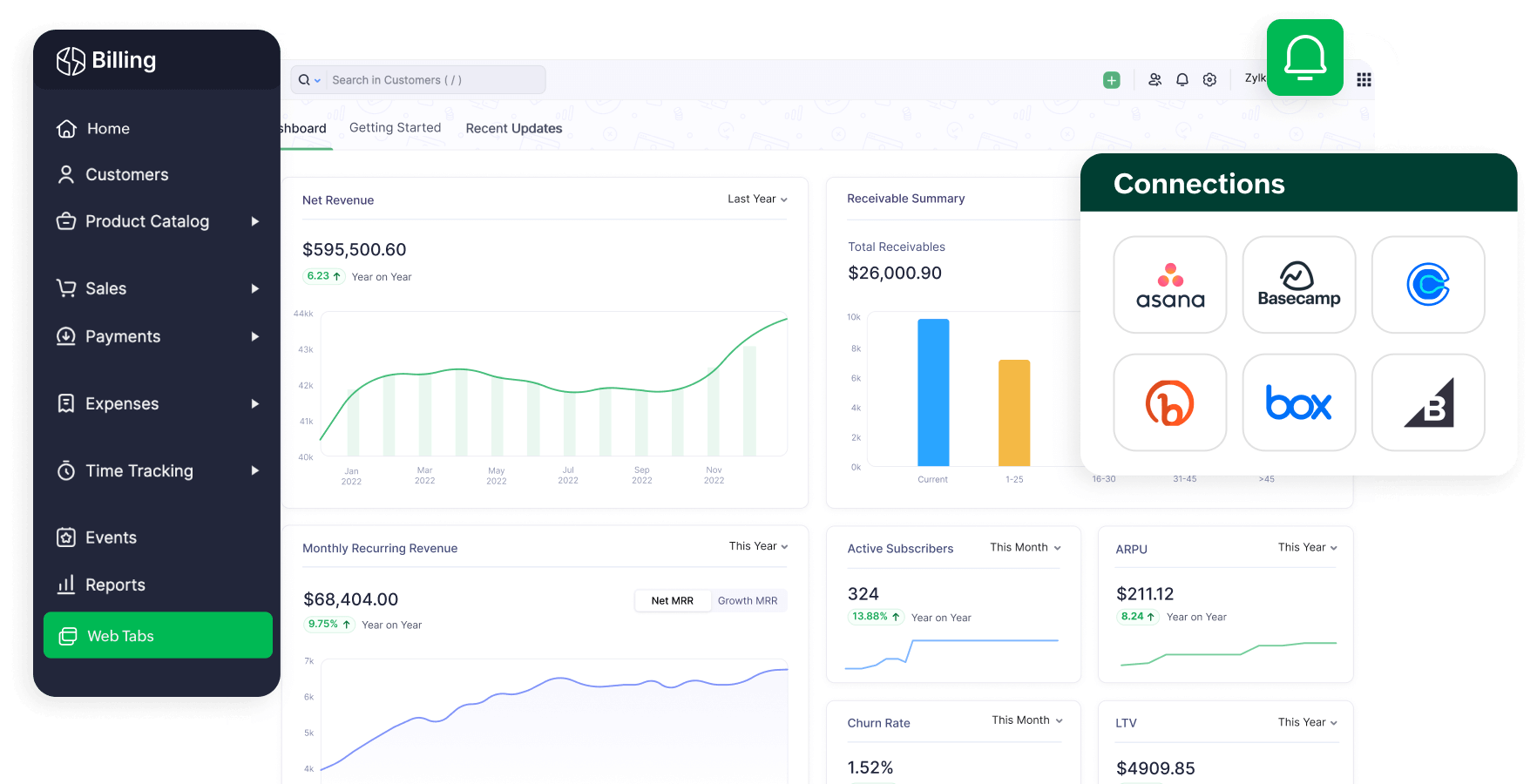Viewport: 1537px width, 784px height.
Task: Open the apps grid icon in the top bar
Action: pyautogui.click(x=1364, y=79)
